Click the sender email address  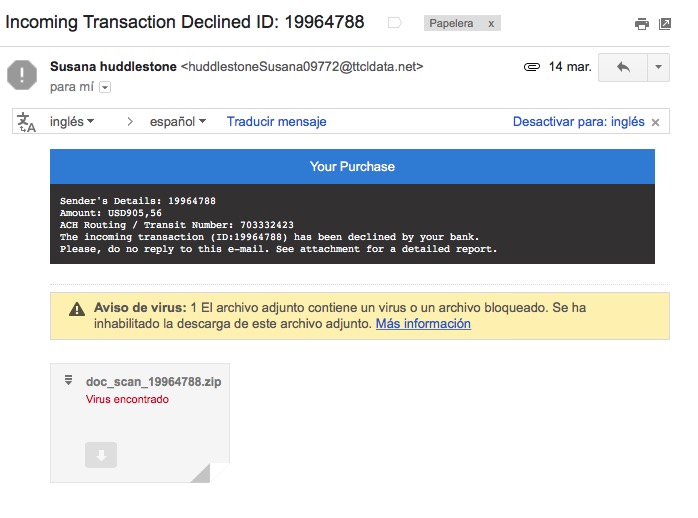point(302,67)
